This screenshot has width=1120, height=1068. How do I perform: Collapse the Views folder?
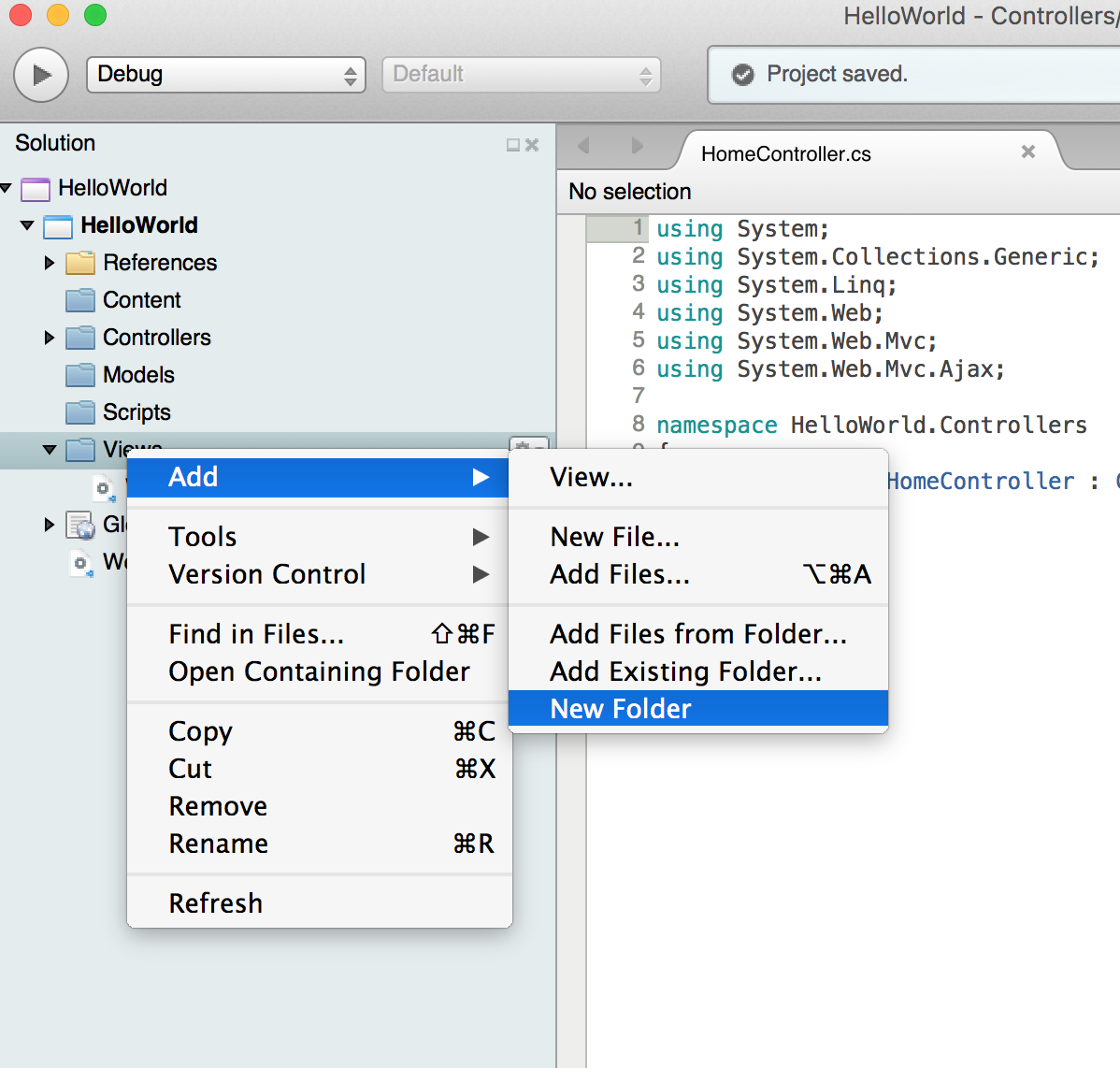[x=50, y=449]
